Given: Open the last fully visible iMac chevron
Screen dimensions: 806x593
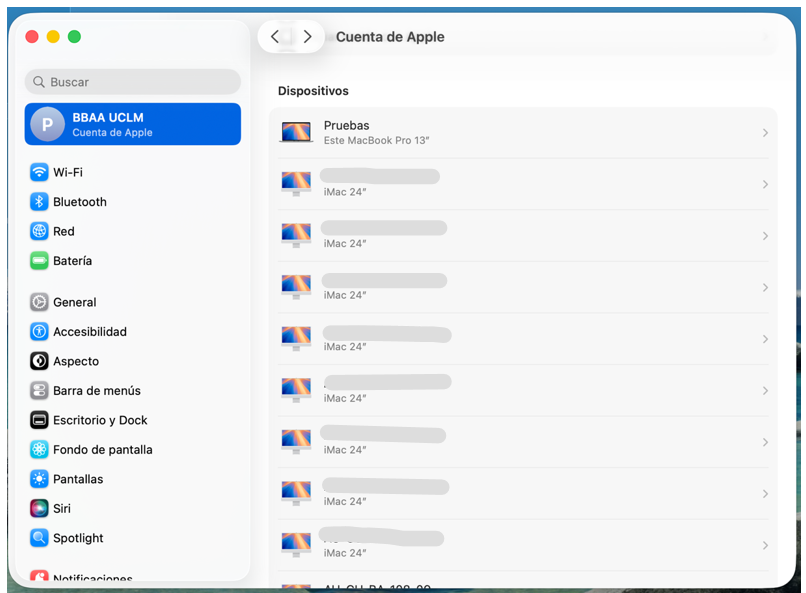Looking at the screenshot, I should (765, 545).
